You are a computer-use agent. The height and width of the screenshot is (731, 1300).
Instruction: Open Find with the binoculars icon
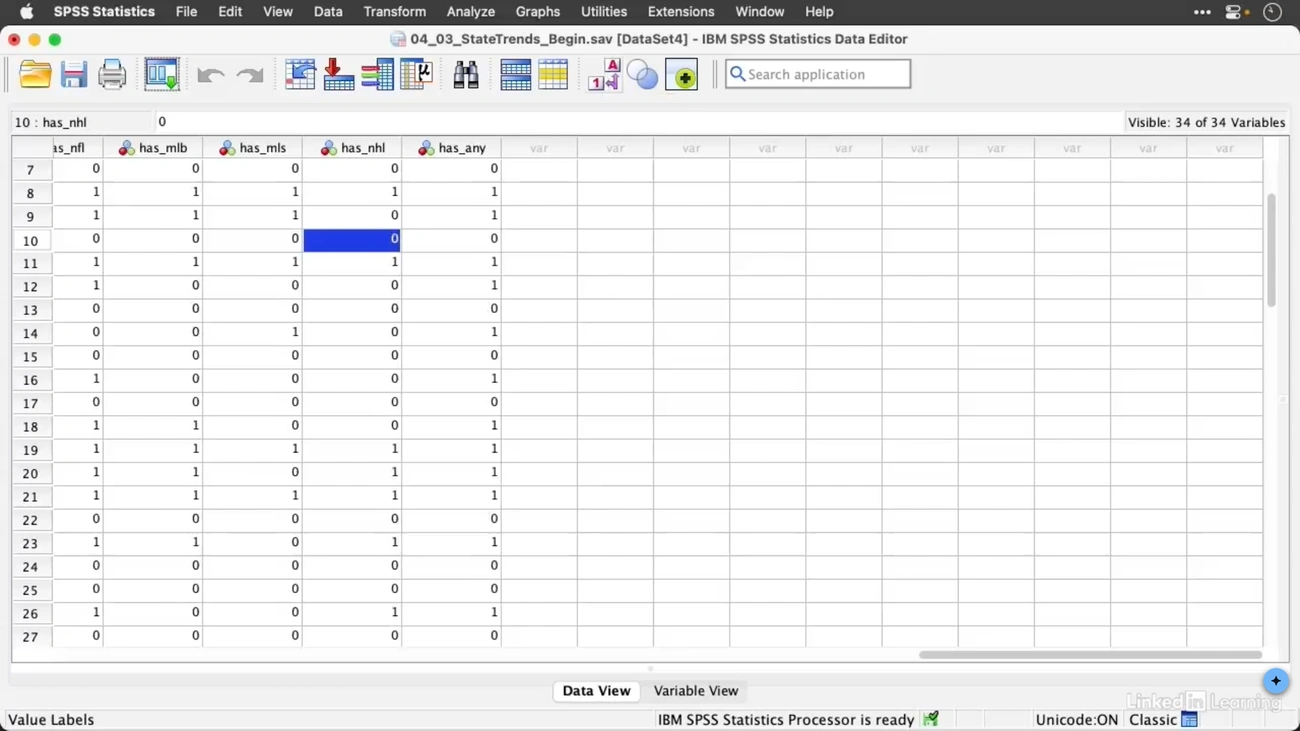click(466, 75)
